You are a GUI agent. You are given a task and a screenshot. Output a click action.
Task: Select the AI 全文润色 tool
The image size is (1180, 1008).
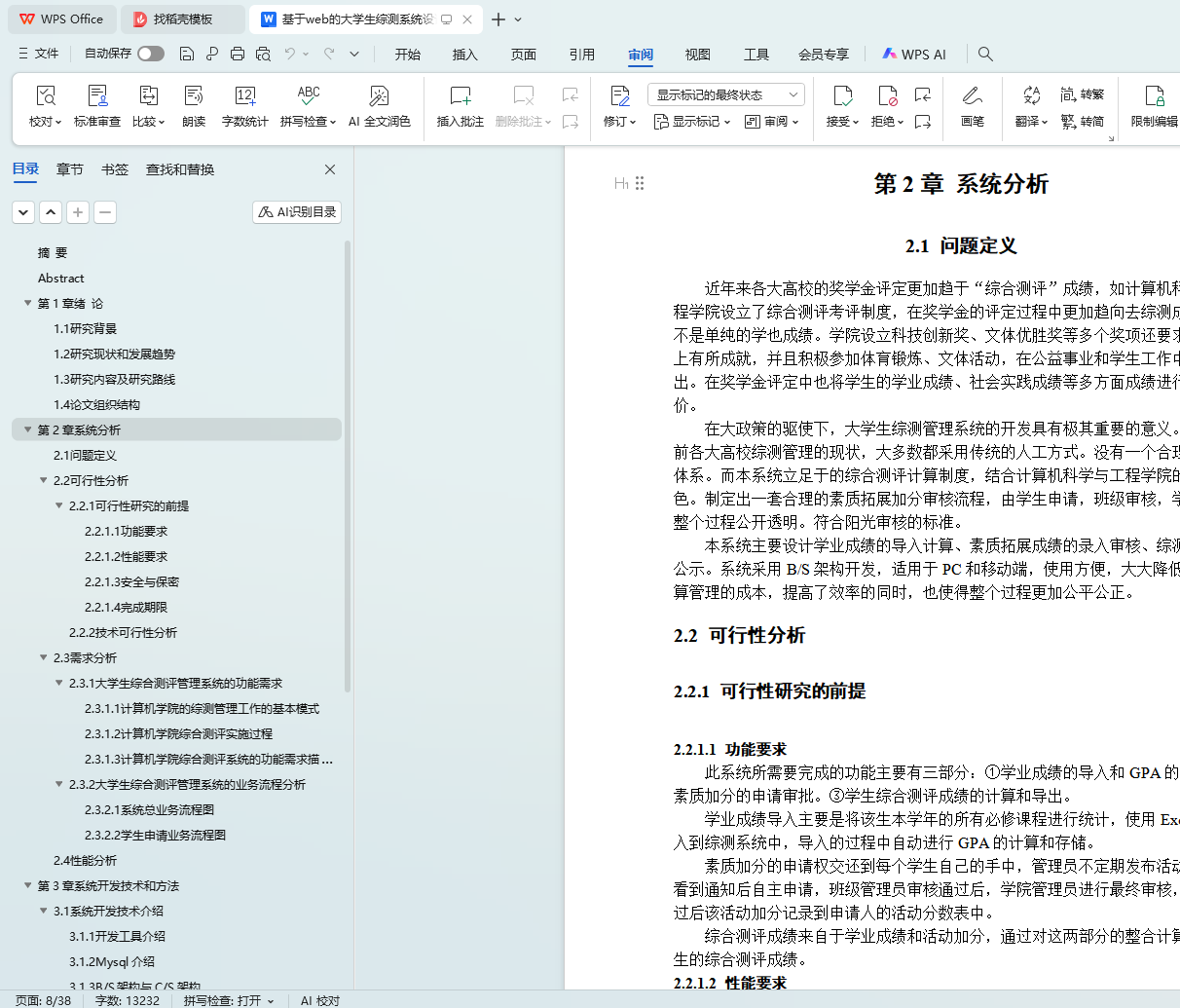point(379,96)
